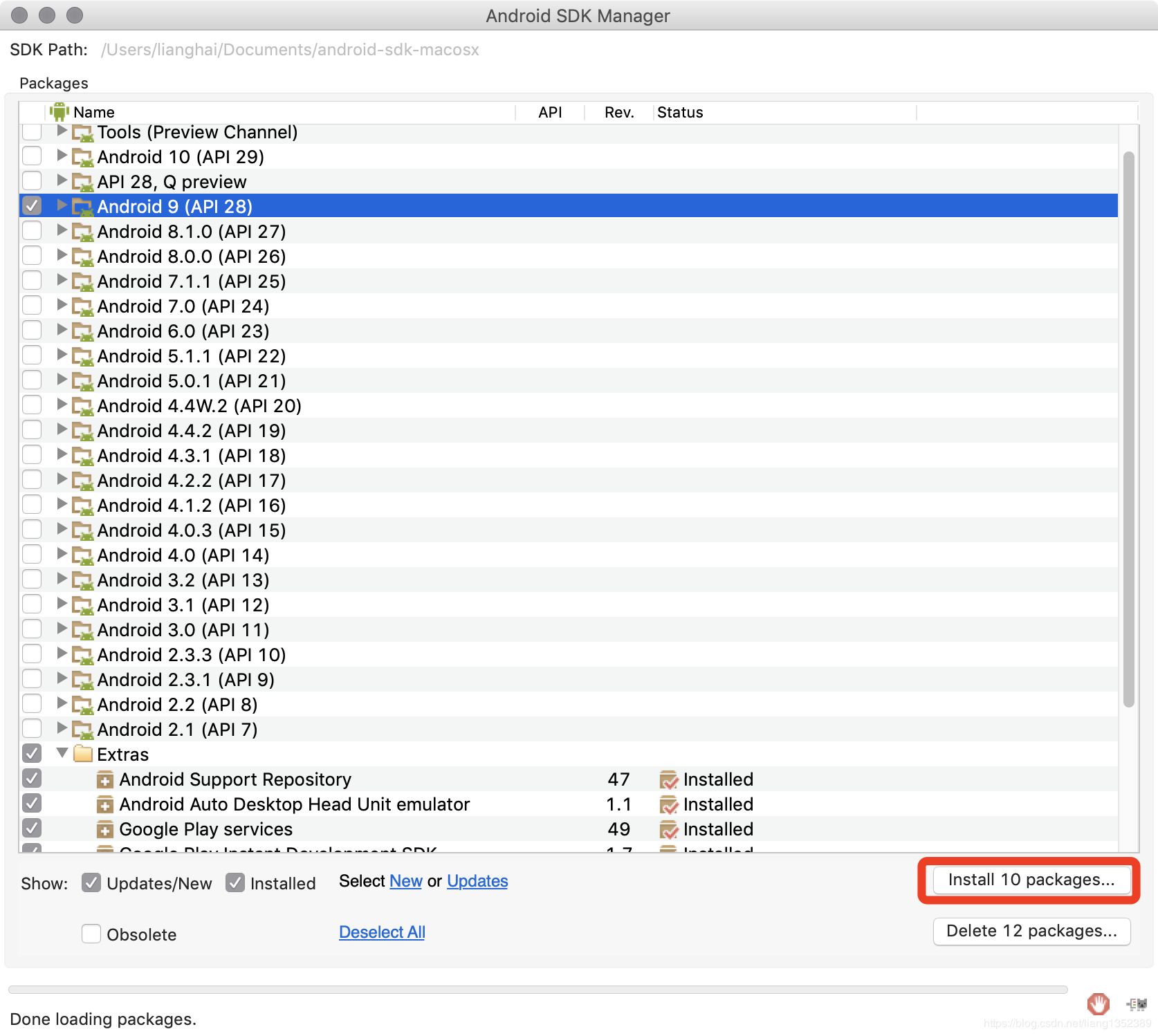
Task: Click the packages list vertical scrollbar
Action: pyautogui.click(x=1129, y=429)
